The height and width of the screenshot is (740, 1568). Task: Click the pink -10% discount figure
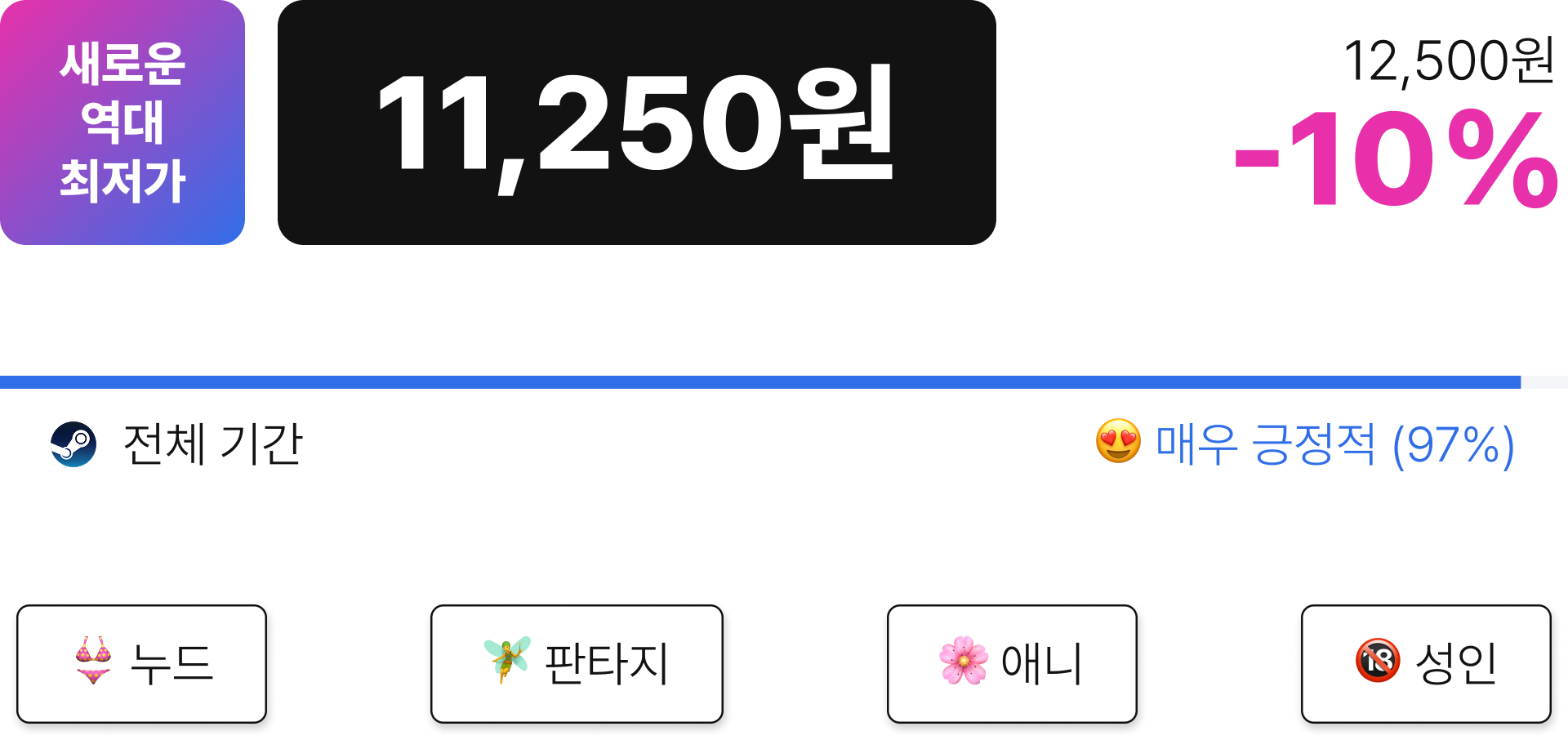(1396, 158)
